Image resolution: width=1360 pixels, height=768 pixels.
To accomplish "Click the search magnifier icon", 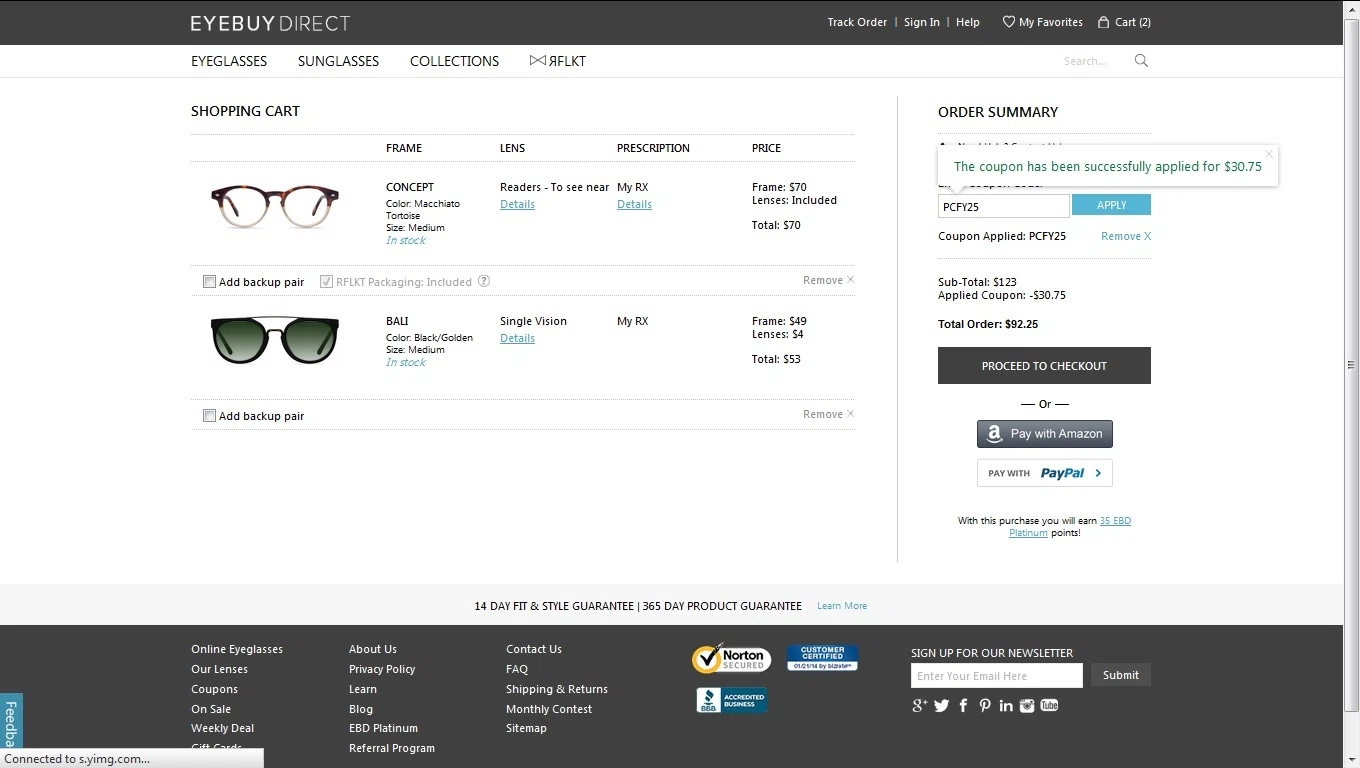I will [1141, 61].
